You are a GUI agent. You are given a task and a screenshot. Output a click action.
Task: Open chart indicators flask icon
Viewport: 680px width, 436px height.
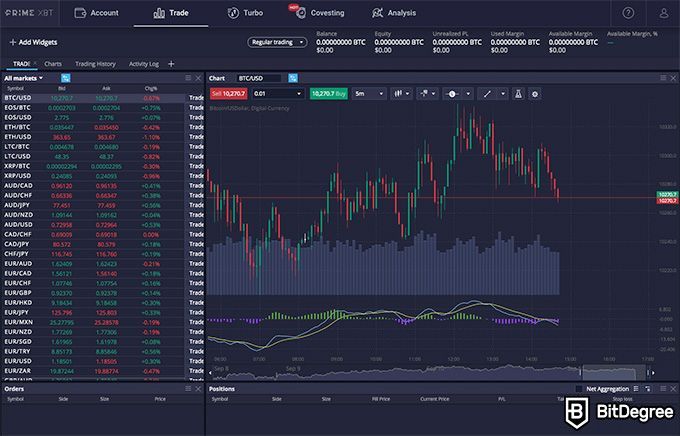click(518, 94)
